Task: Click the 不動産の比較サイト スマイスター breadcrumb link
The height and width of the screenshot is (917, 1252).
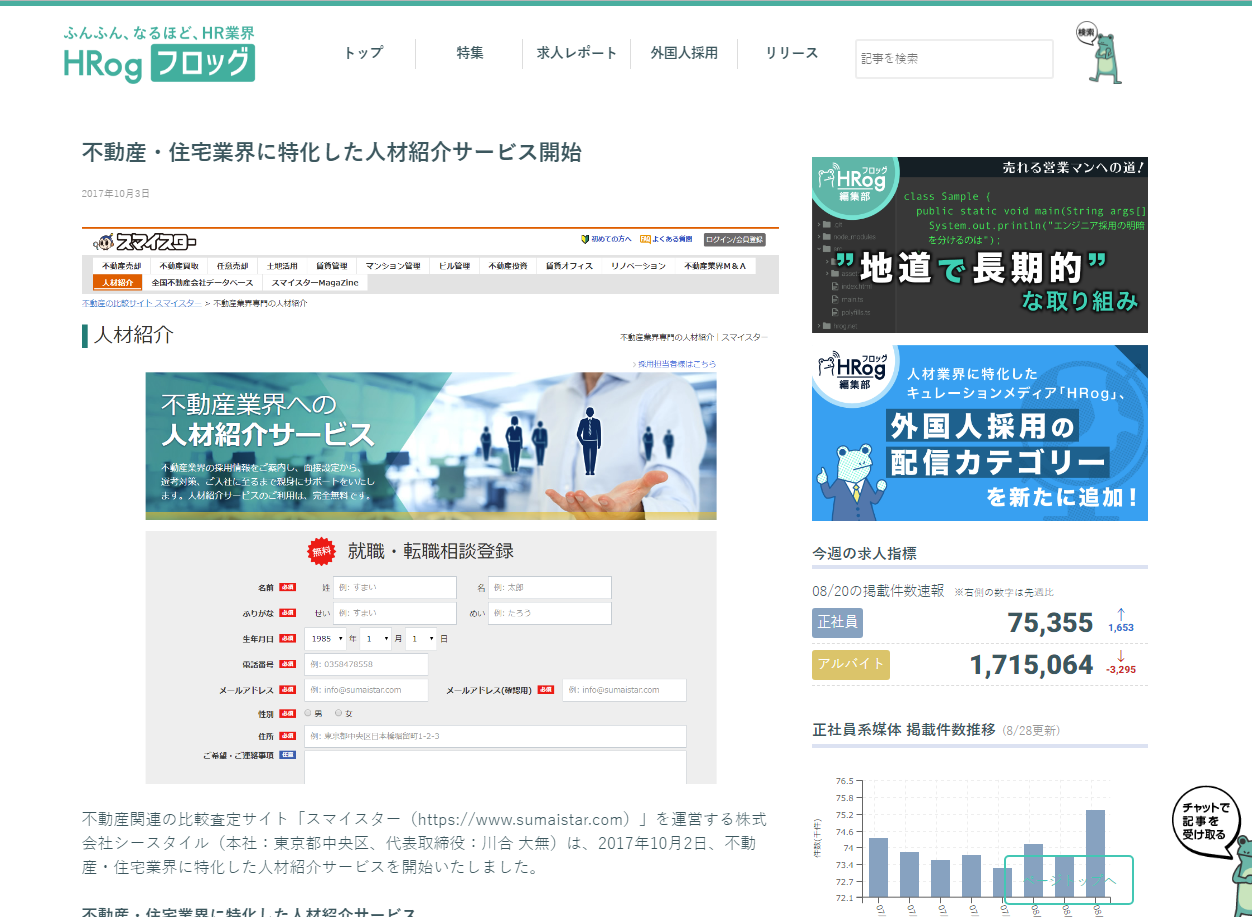Action: pos(141,302)
